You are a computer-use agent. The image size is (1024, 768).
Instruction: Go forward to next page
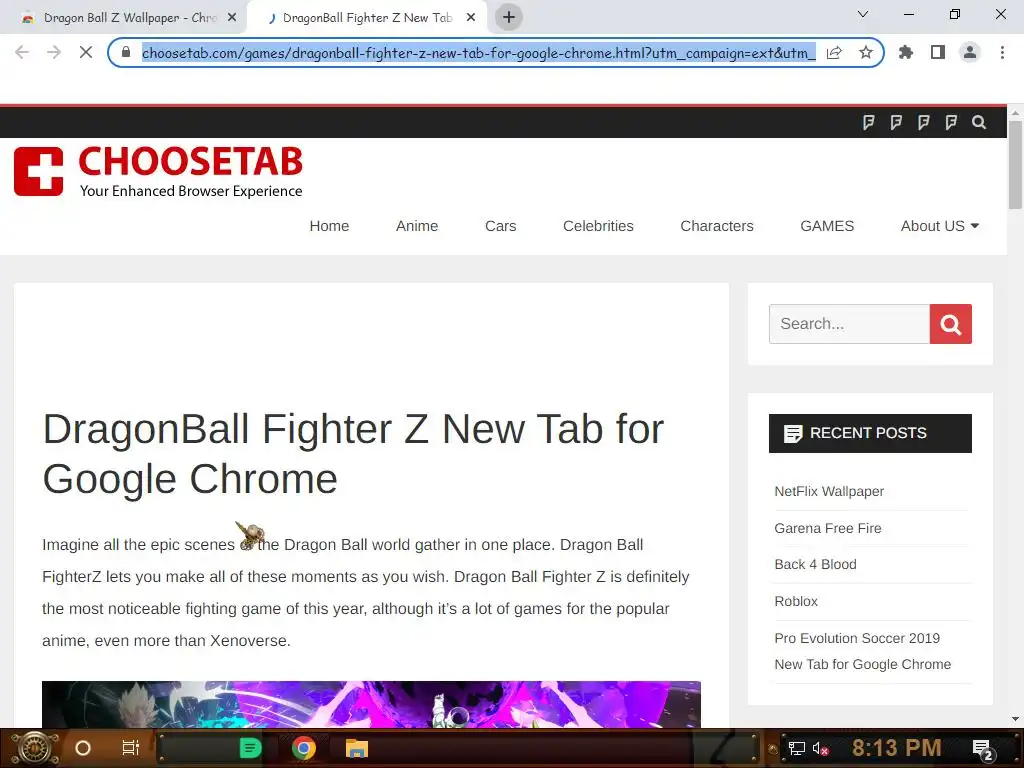click(x=54, y=52)
